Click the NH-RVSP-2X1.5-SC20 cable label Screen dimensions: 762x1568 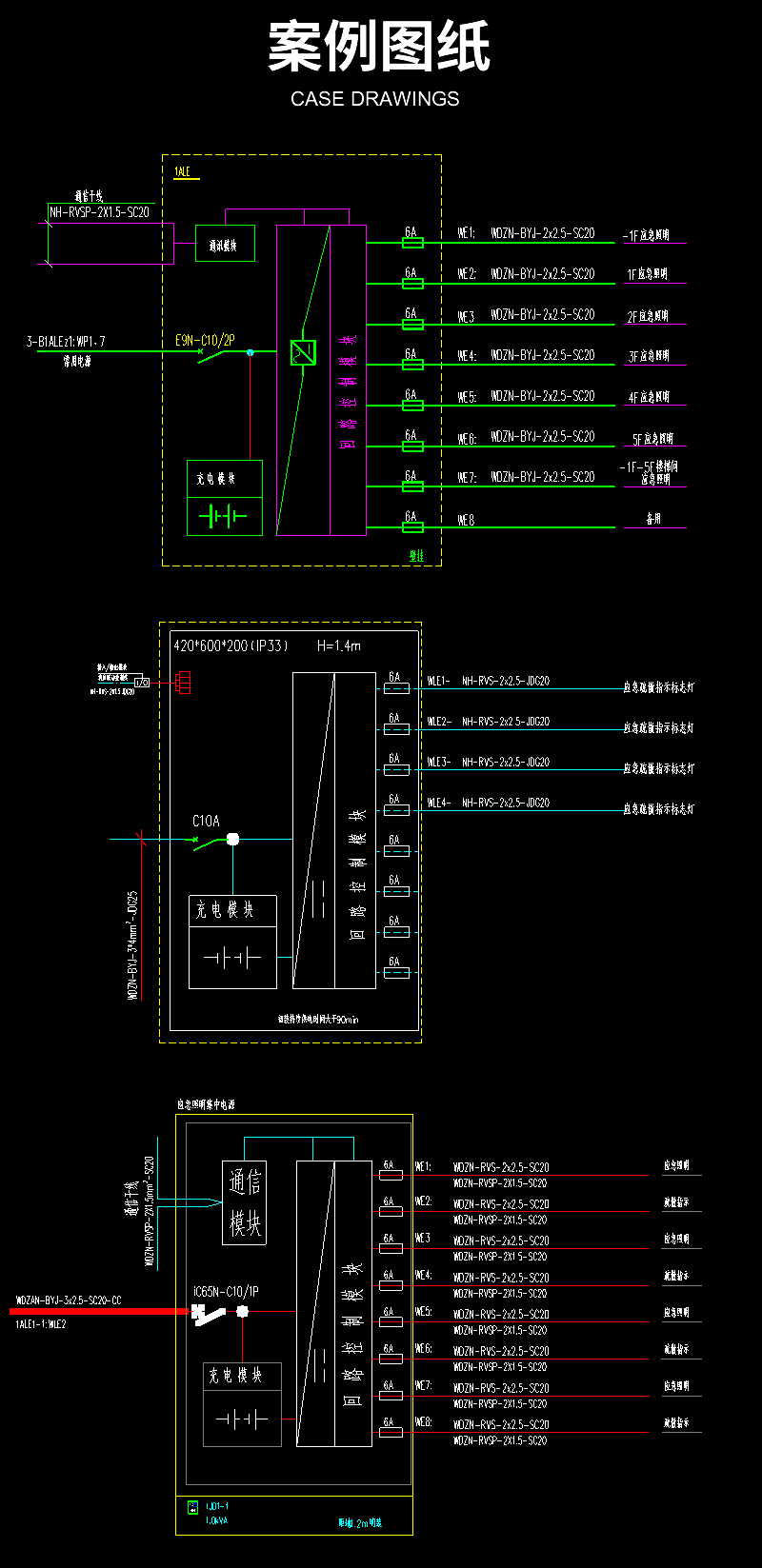point(99,213)
